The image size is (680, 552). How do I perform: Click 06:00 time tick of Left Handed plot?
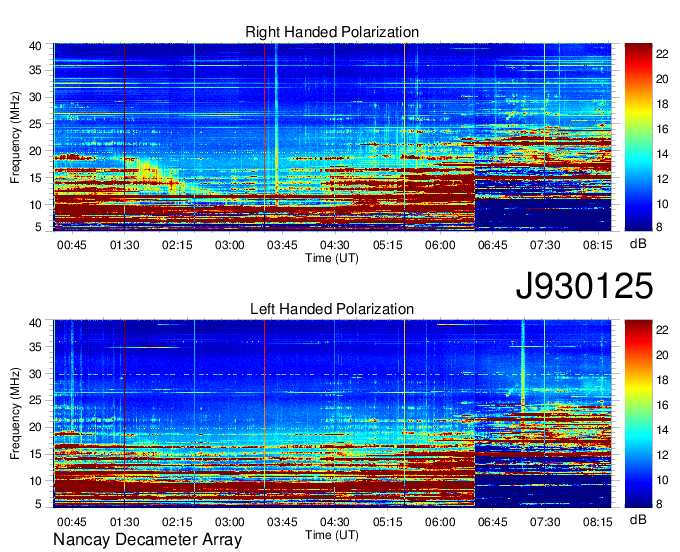(440, 522)
